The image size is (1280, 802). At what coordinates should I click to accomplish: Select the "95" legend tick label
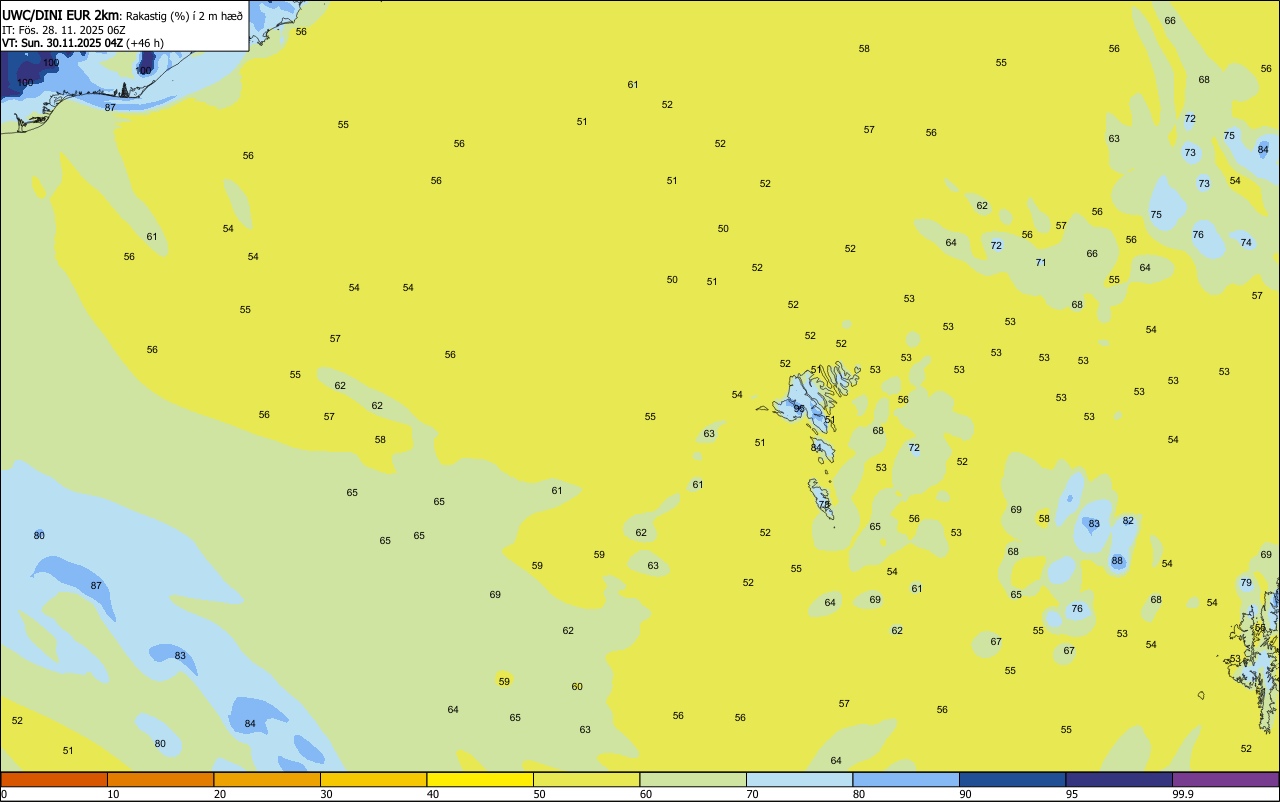(x=1072, y=794)
